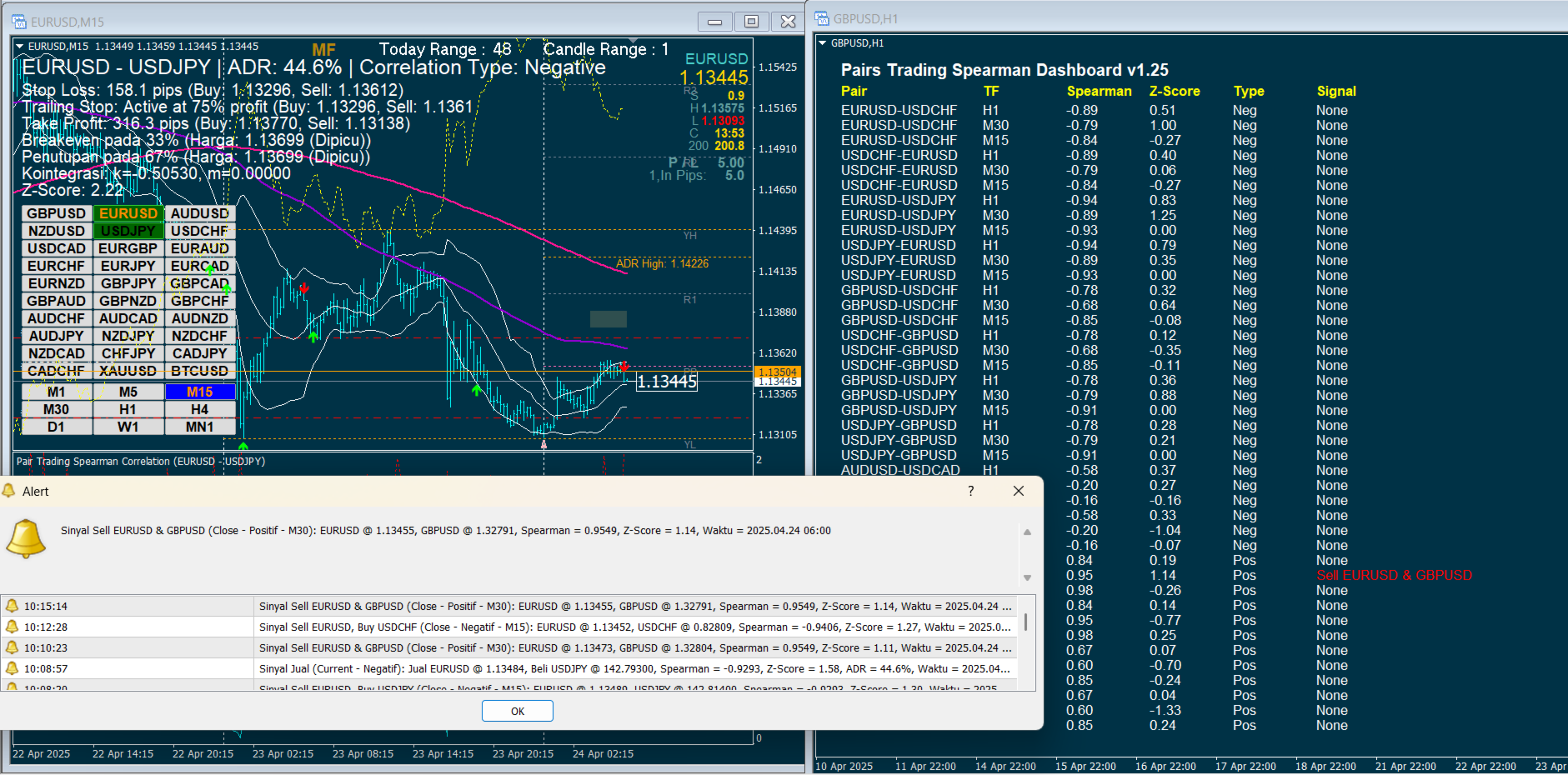Click the bell icon beside the 10:10:23 alert
1568x775 pixels.
[x=13, y=647]
